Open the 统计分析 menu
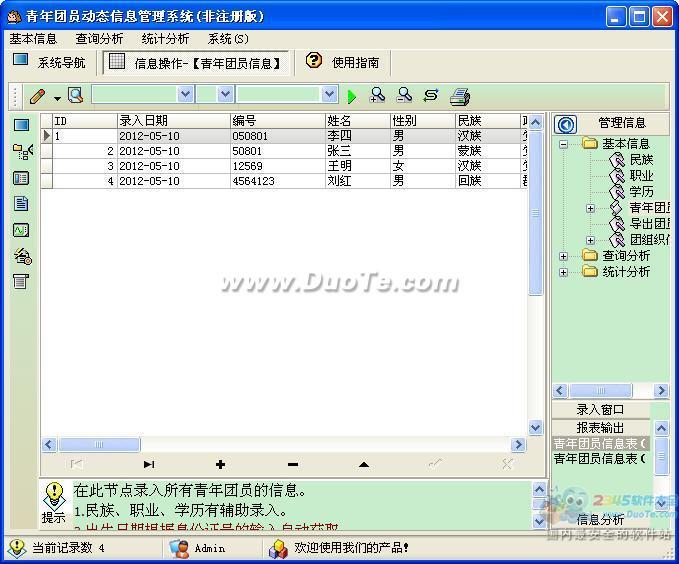This screenshot has height=564, width=679. click(165, 39)
